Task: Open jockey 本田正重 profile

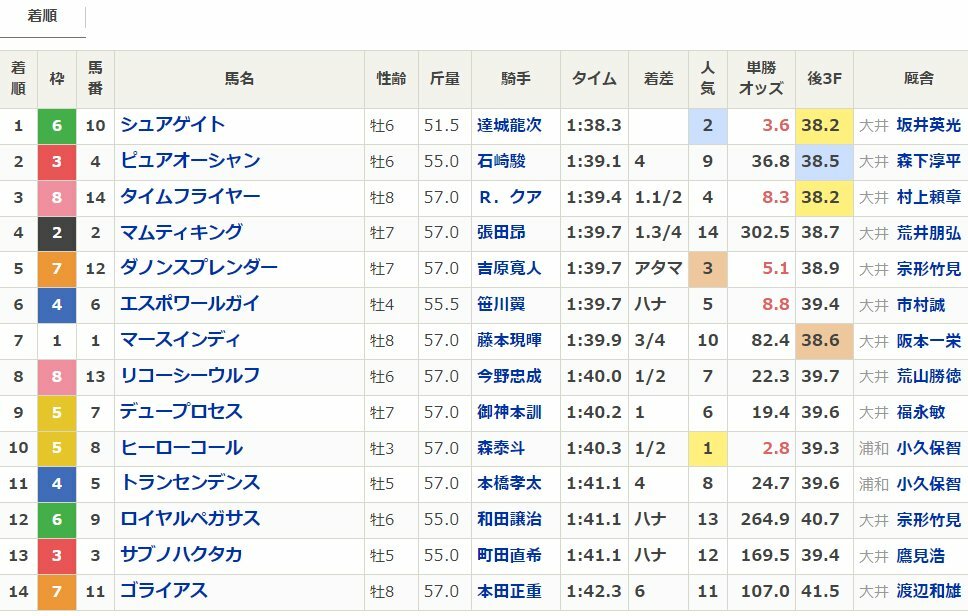Action: [x=509, y=591]
